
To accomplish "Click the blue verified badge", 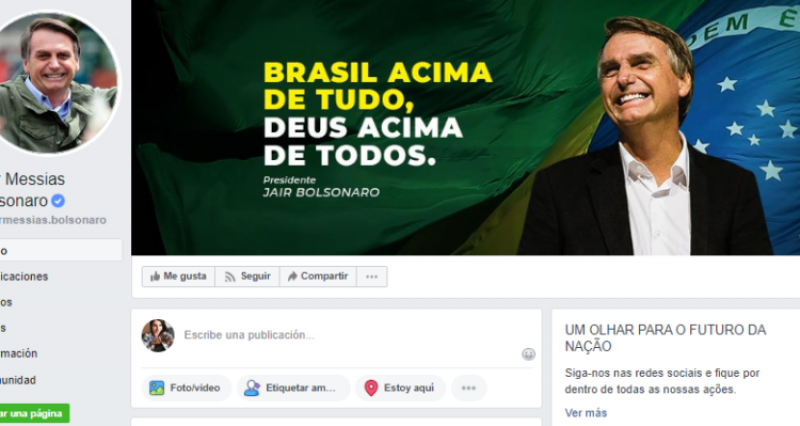I will tap(58, 201).
